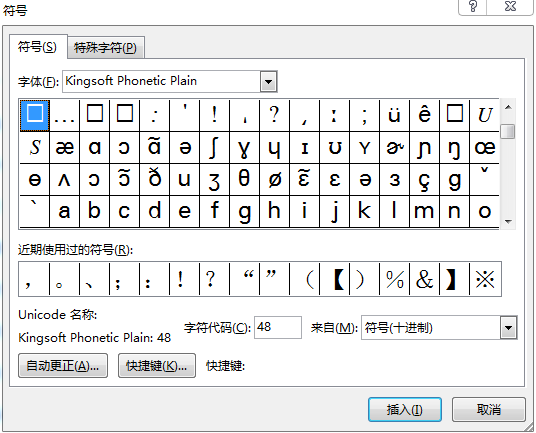Select the ˇ caron symbol in the grid
Image resolution: width=536 pixels, height=433 pixels.
pyautogui.click(x=484, y=179)
